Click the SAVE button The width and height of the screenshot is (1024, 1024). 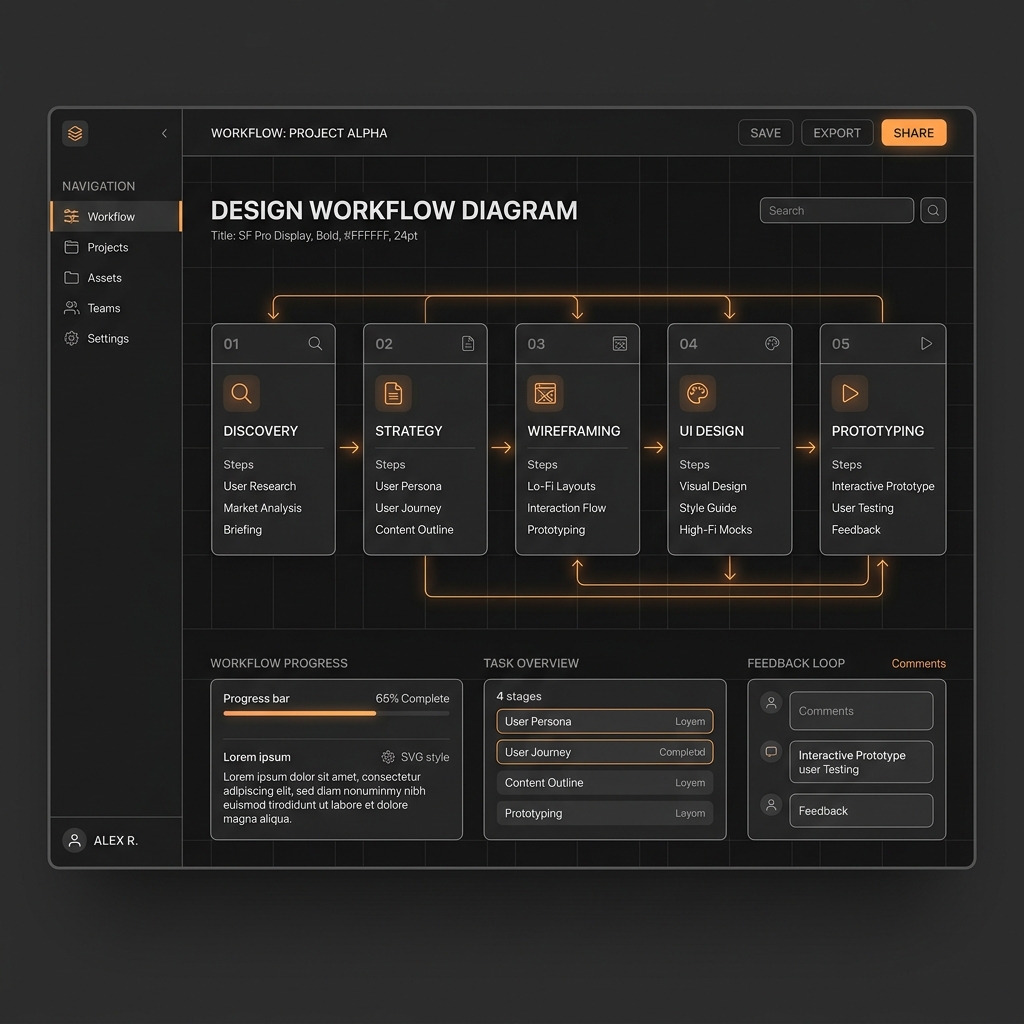click(x=765, y=133)
